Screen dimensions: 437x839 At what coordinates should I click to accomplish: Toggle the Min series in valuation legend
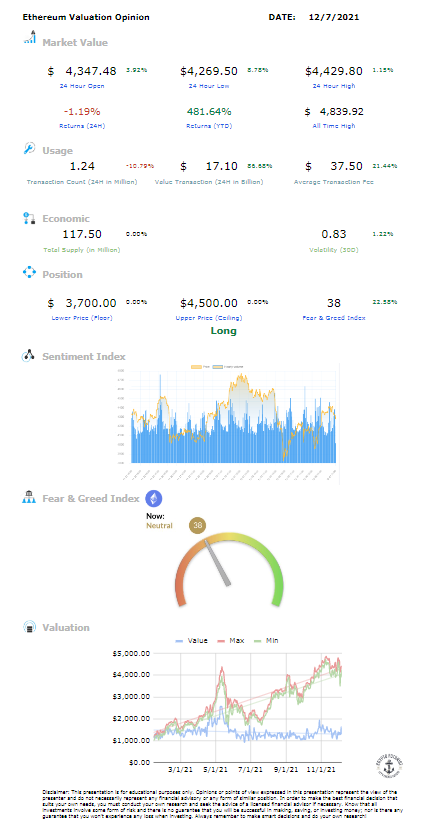pos(267,640)
